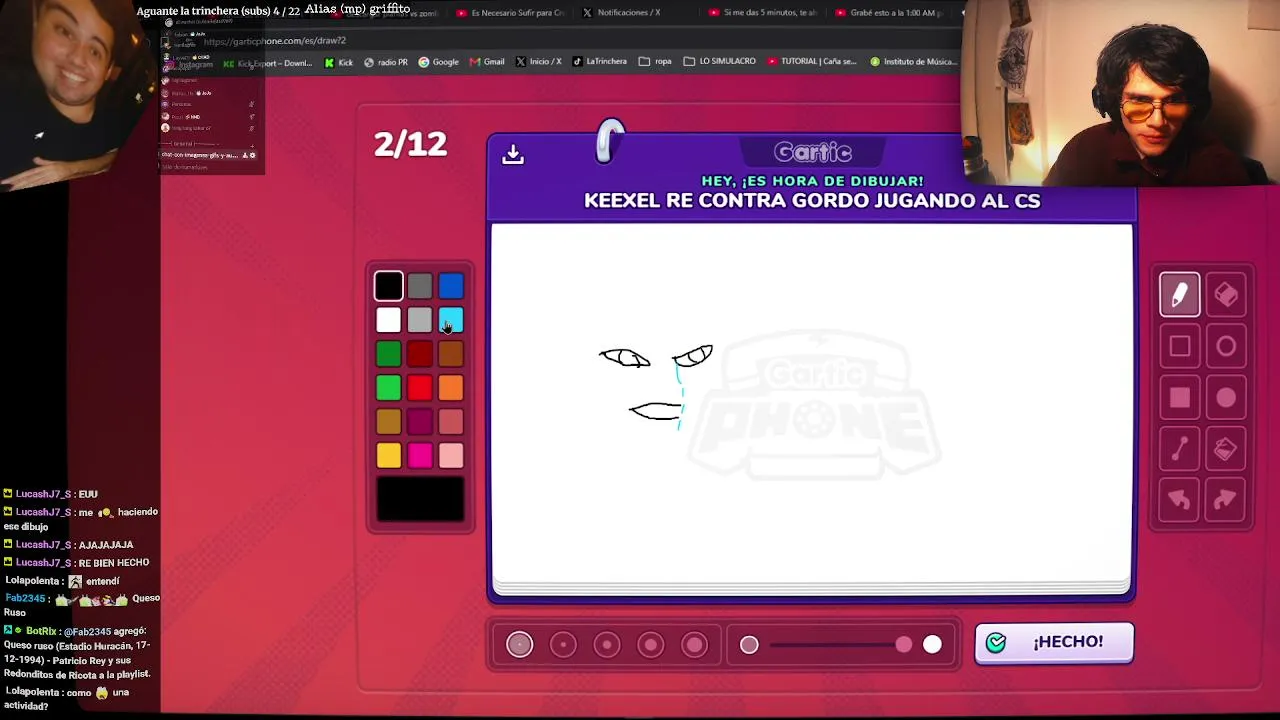The width and height of the screenshot is (1280, 720).
Task: Pick the dark red color swatch
Action: pos(420,354)
